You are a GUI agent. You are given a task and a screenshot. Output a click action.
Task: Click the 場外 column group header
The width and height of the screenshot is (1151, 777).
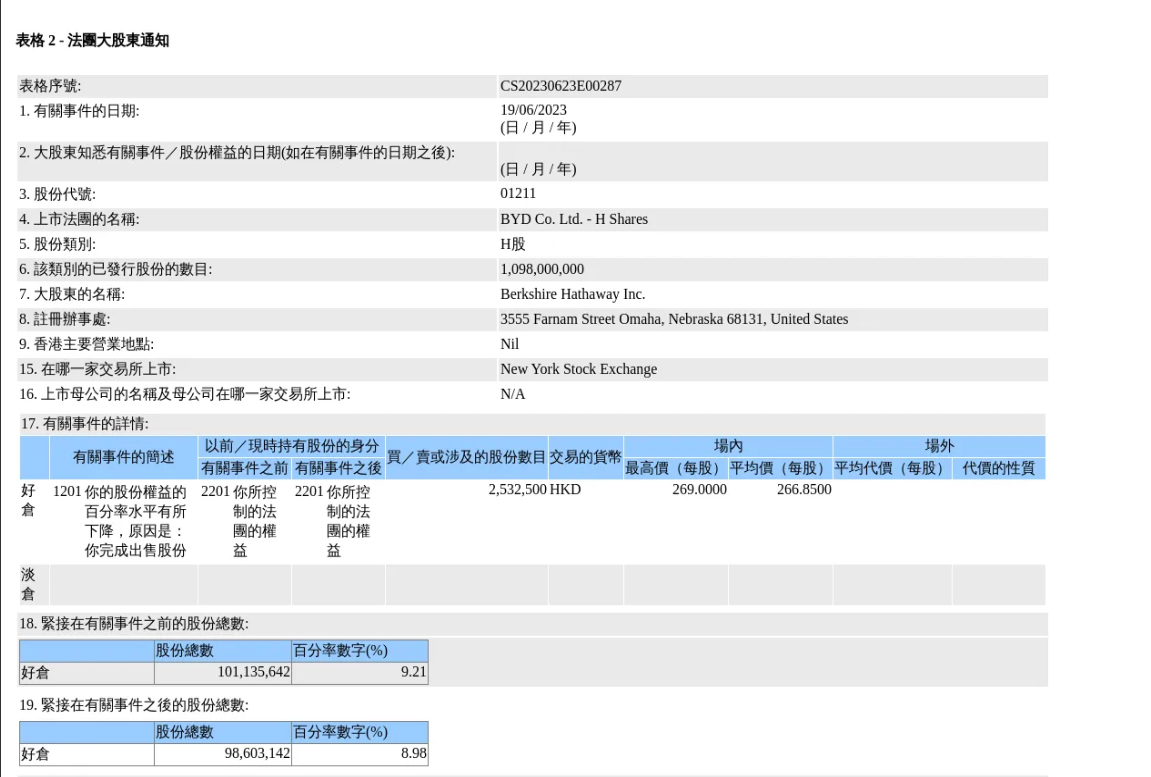pos(940,446)
